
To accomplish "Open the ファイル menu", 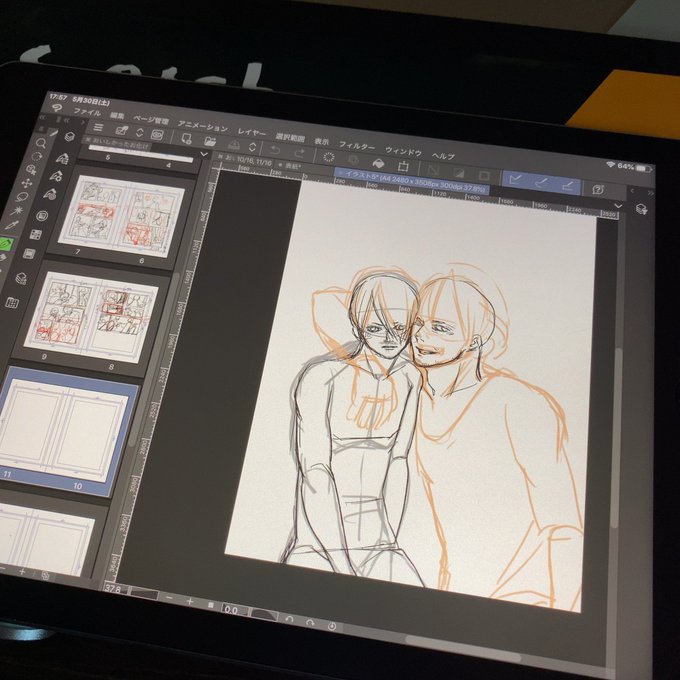I will click(87, 112).
